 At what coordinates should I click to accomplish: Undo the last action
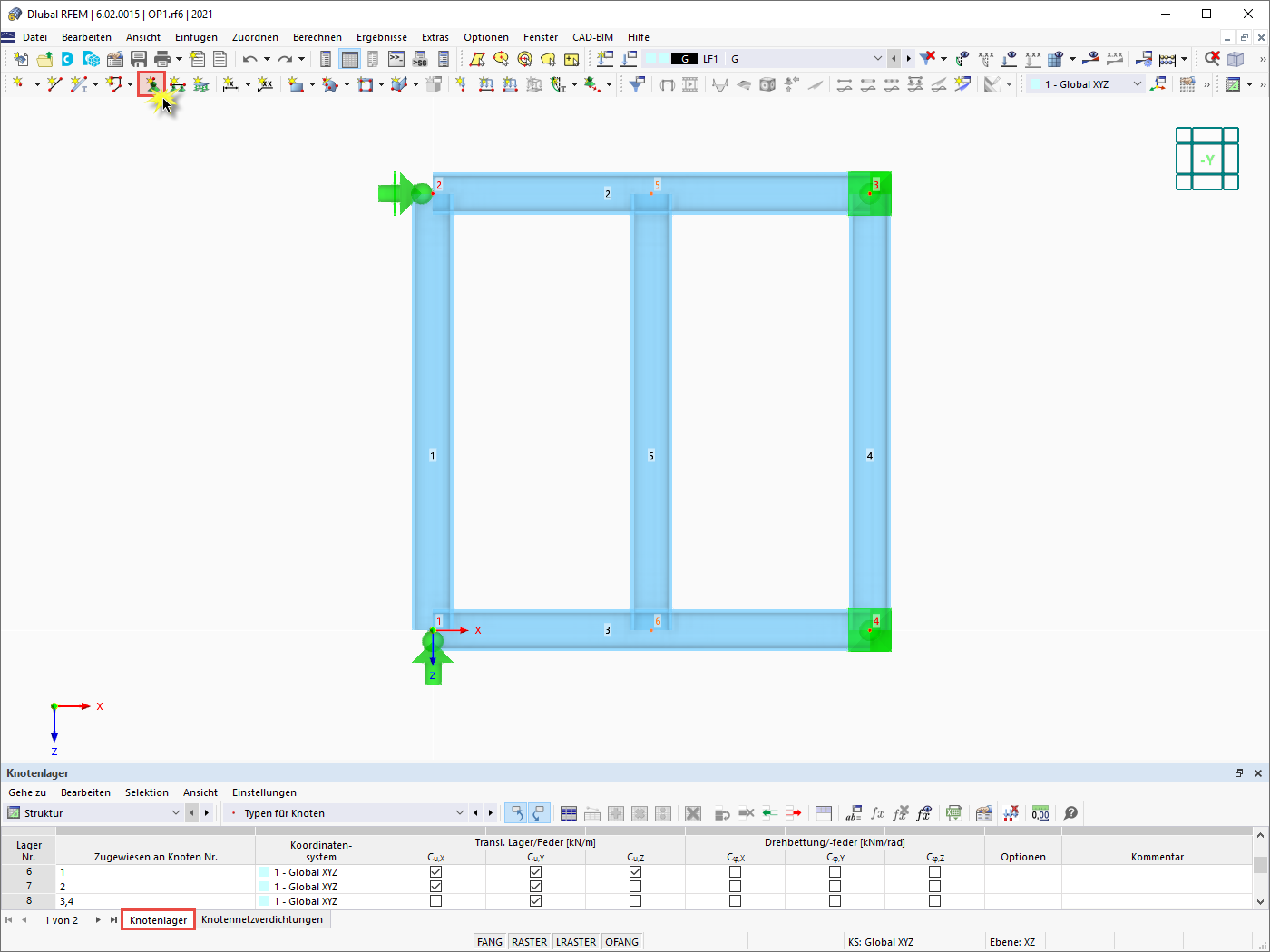(250, 59)
